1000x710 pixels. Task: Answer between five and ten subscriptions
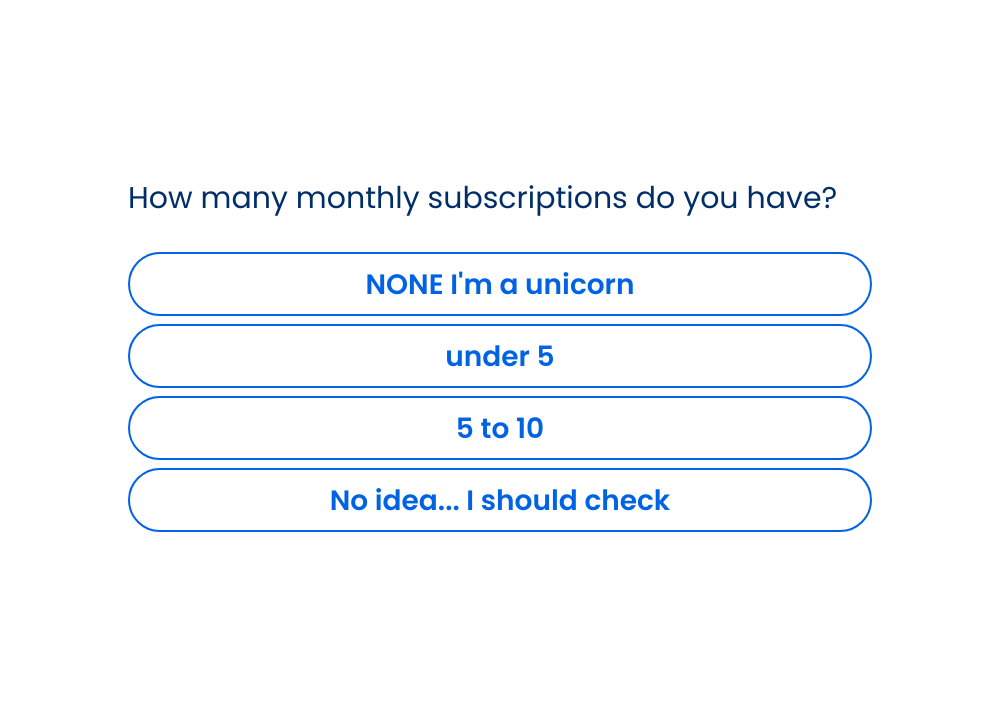[499, 428]
